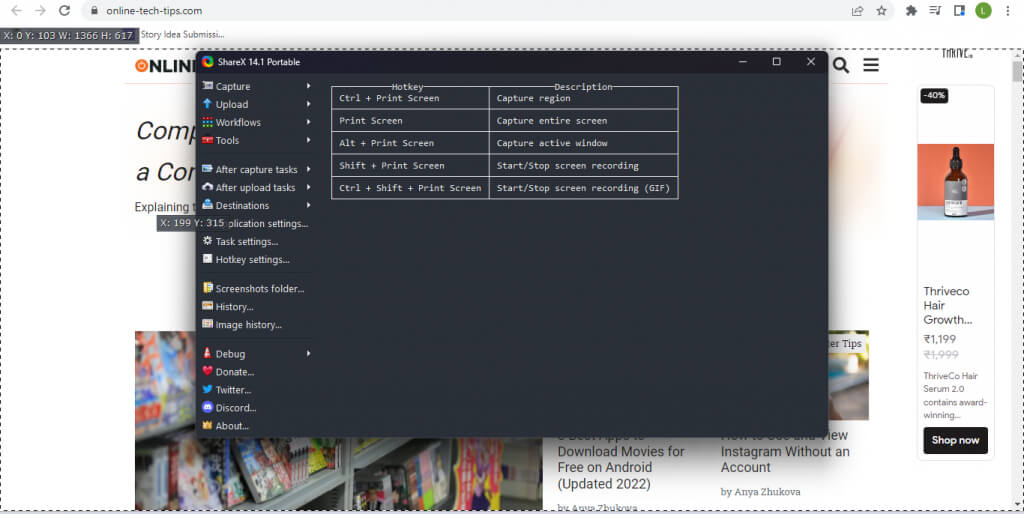Click 'Shift + Print Screen' hotkey cell
Screen dimensions: 1024x514
[x=410, y=166]
